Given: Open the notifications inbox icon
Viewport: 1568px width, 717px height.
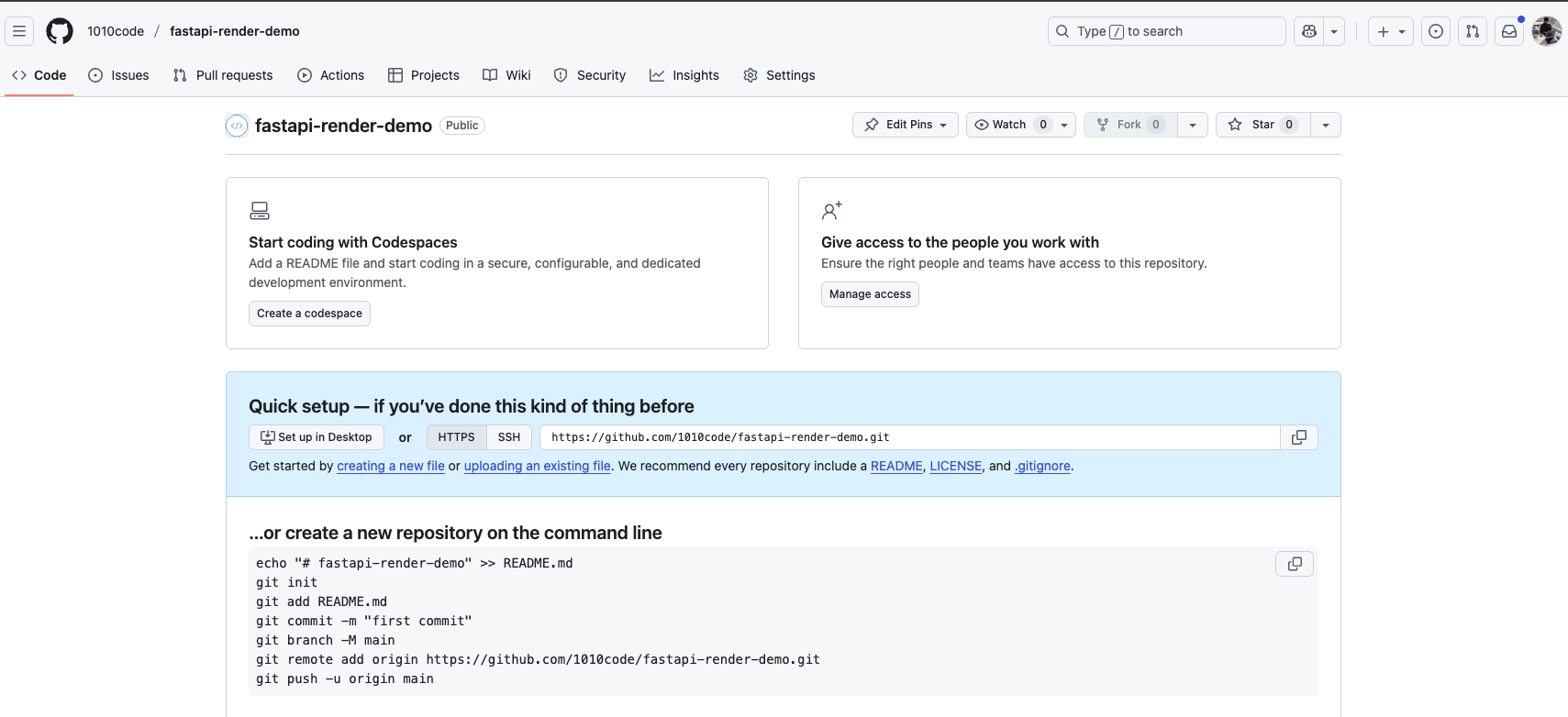Looking at the screenshot, I should tap(1509, 31).
